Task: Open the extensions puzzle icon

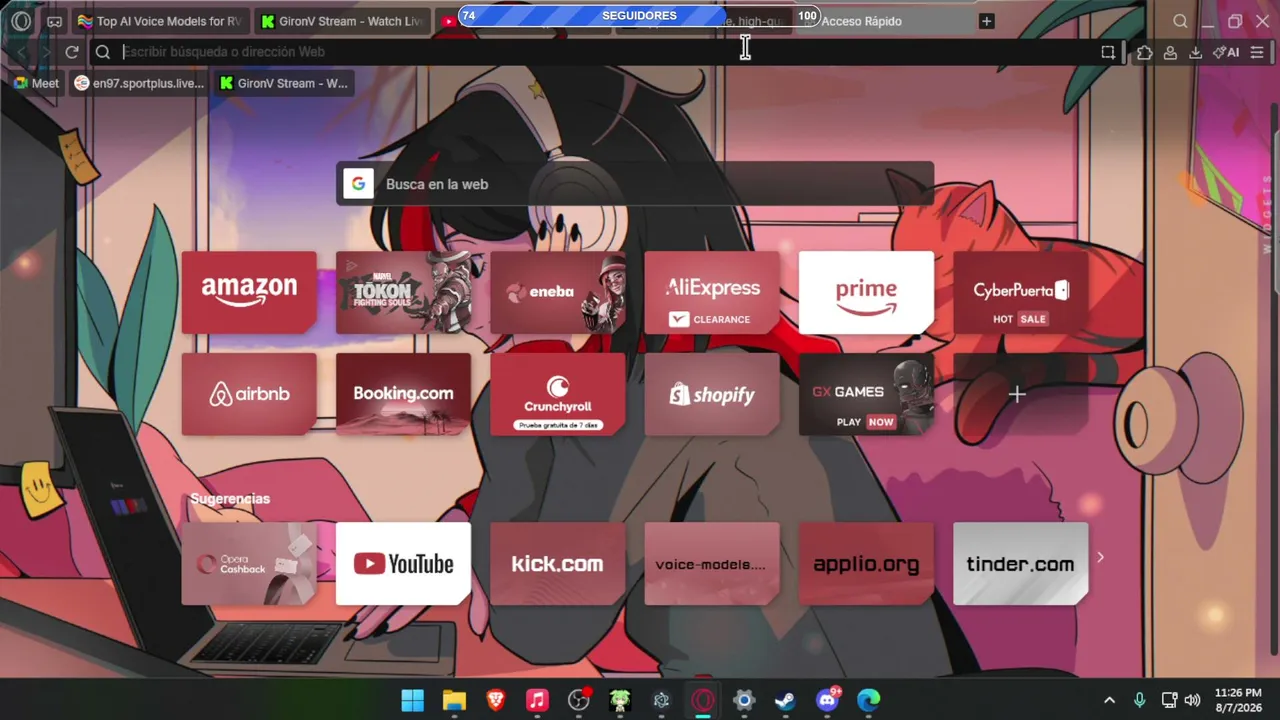Action: [x=1145, y=52]
